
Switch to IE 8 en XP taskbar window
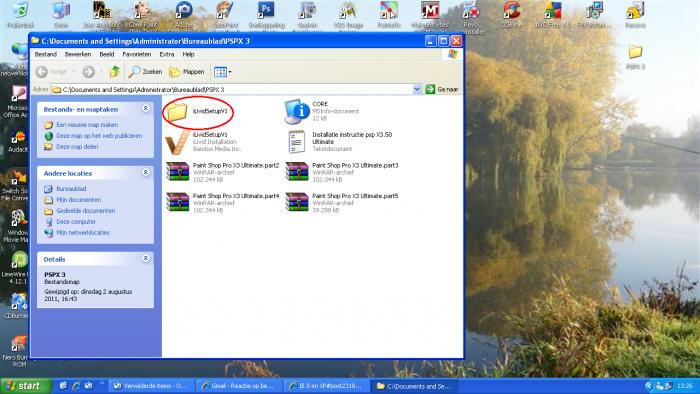pos(326,386)
